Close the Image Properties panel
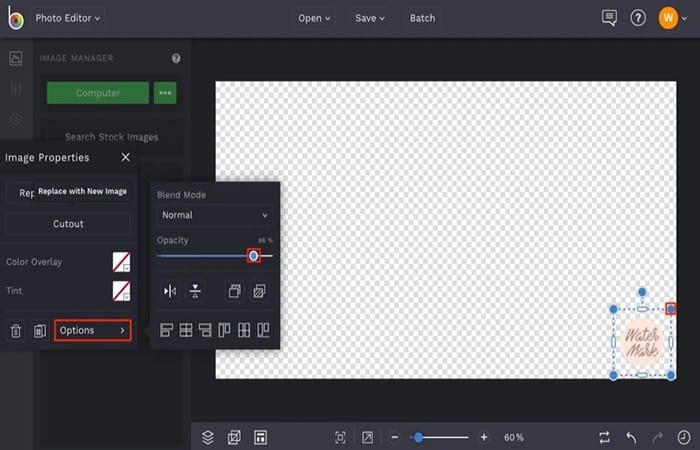Screen dimensions: 700x450 (125, 157)
